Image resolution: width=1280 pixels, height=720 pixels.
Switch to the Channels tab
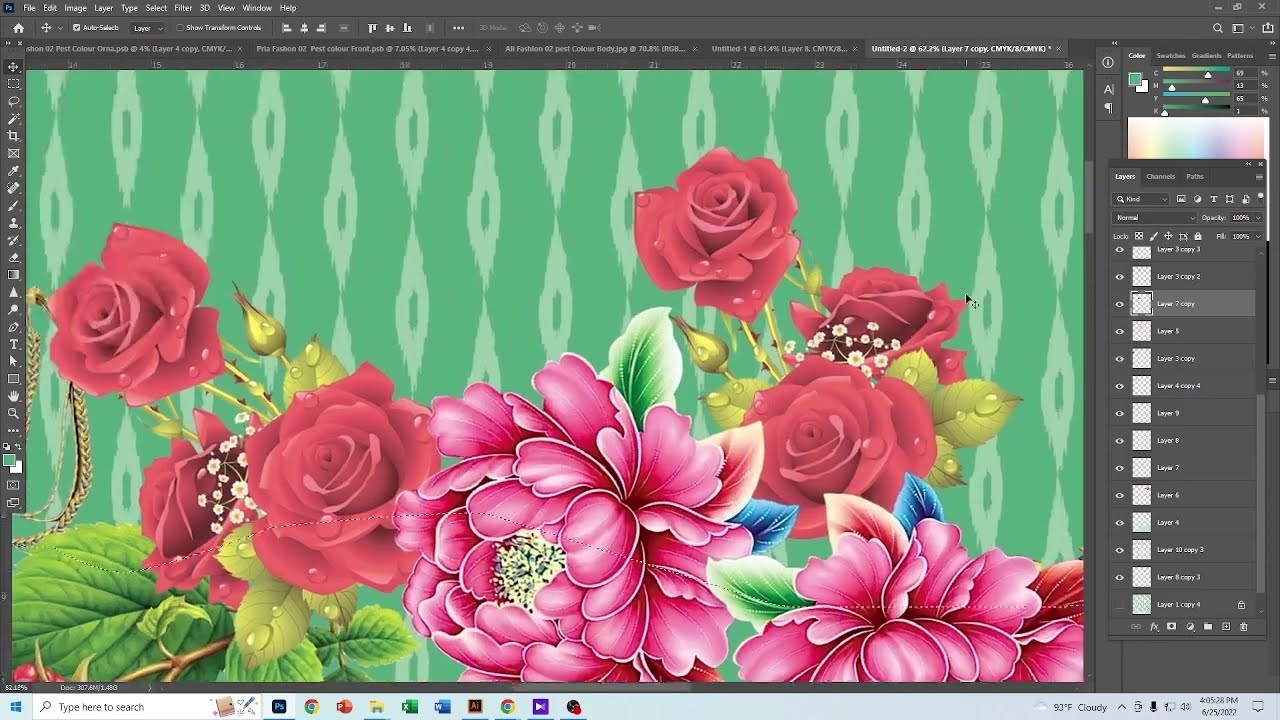[x=1160, y=177]
